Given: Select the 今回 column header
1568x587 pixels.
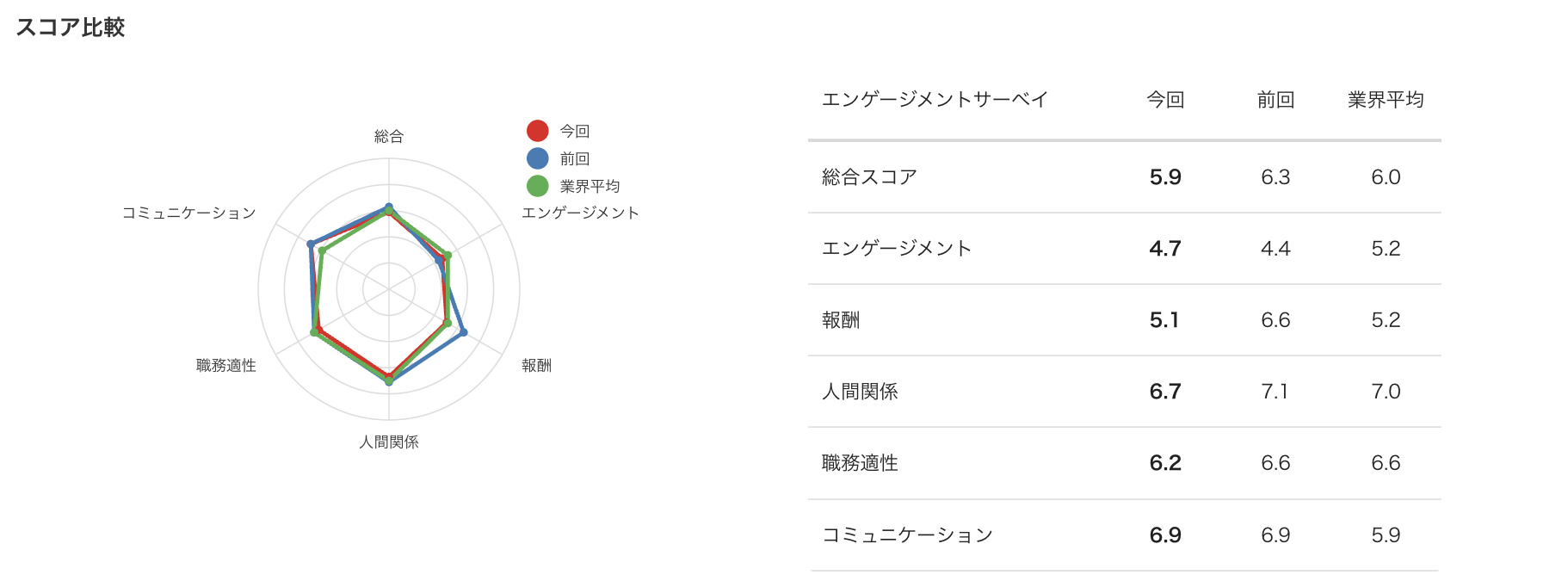Looking at the screenshot, I should 1165,100.
